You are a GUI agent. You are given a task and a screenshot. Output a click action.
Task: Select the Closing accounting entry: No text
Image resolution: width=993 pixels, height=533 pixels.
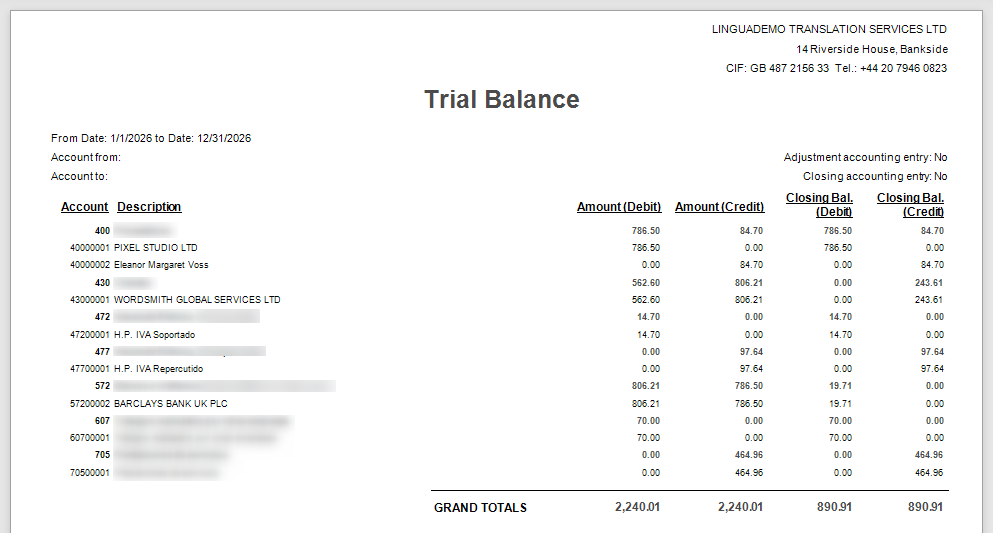(x=875, y=176)
